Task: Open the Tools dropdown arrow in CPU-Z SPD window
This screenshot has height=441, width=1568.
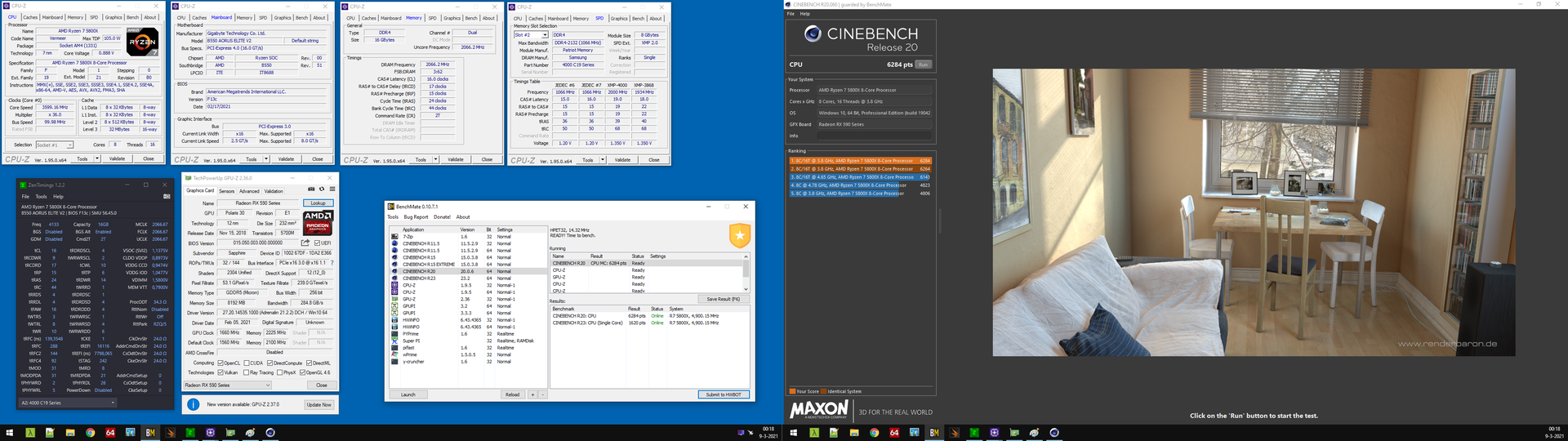Action: point(603,160)
